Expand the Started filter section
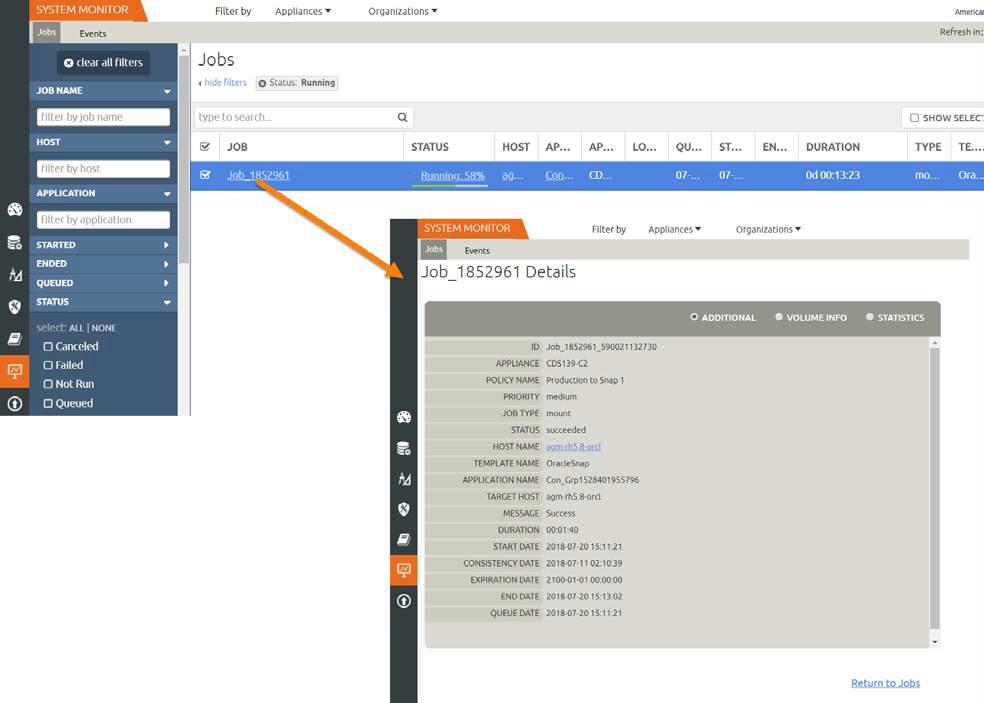 coord(104,245)
